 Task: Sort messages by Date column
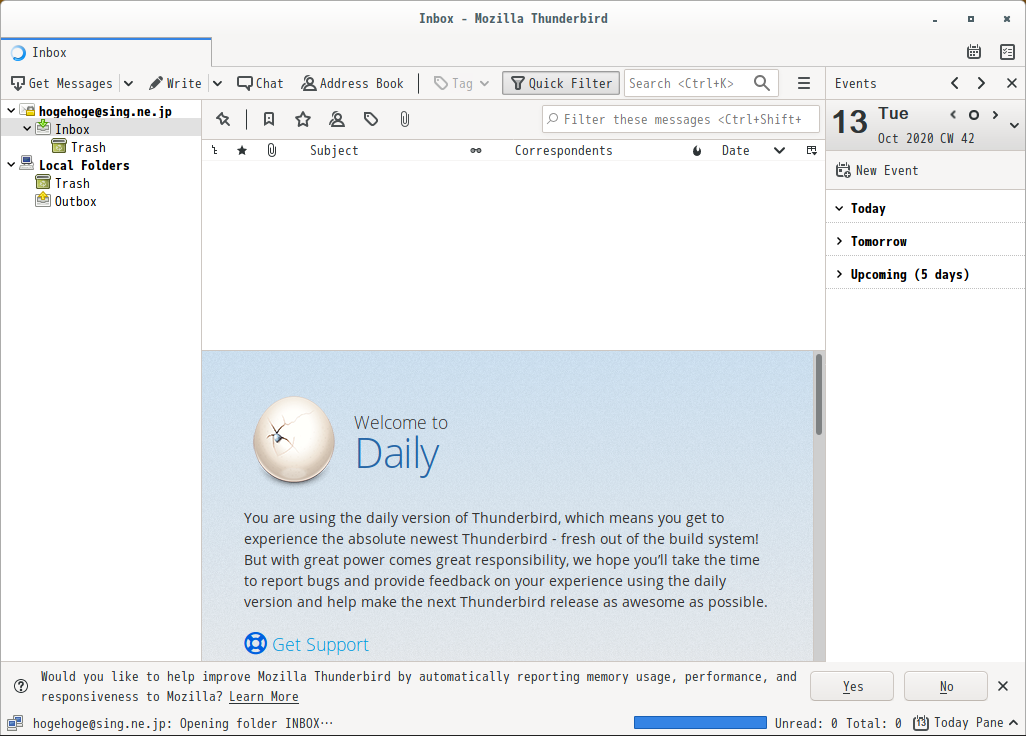point(735,150)
